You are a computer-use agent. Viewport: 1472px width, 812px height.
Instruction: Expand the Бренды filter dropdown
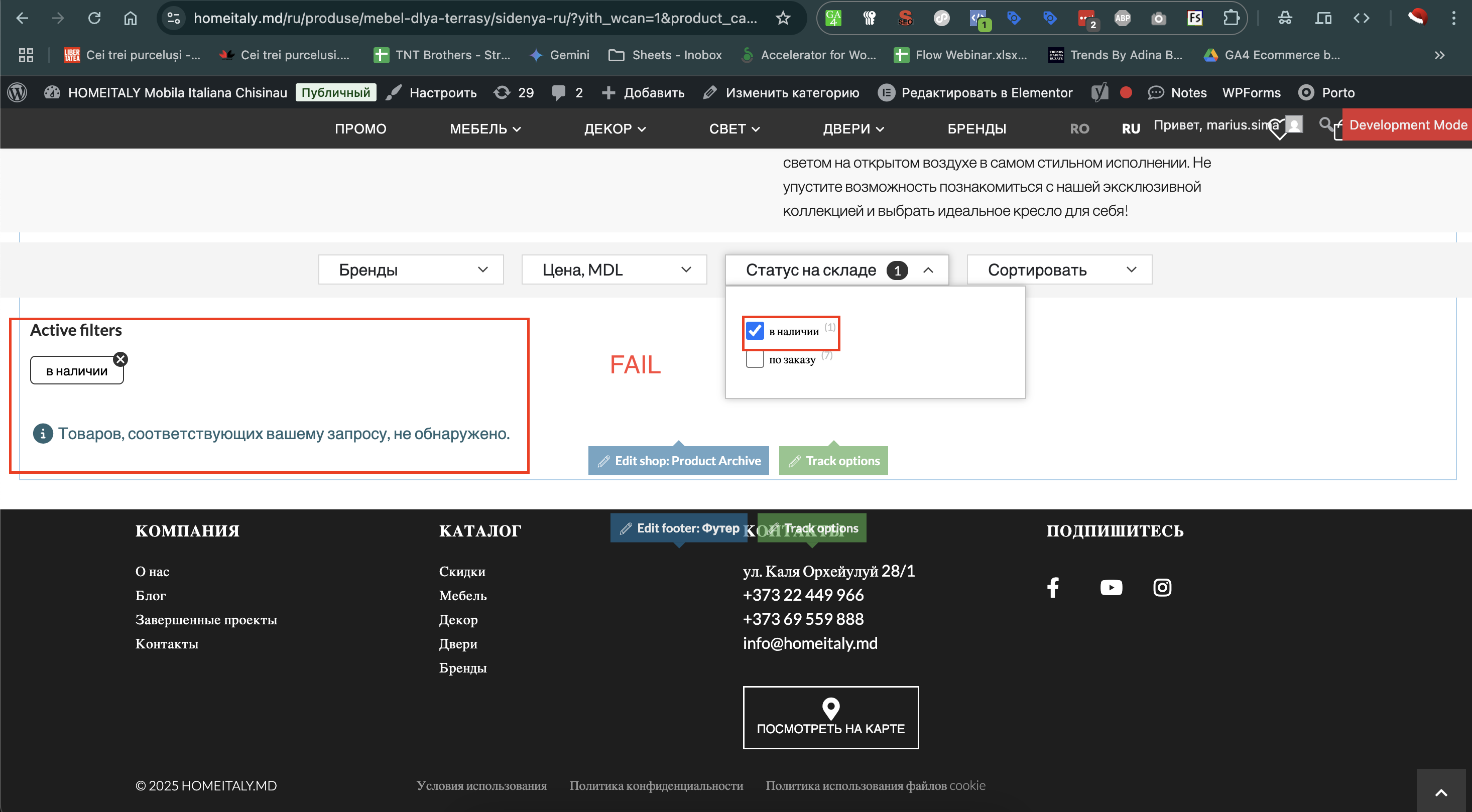click(x=411, y=269)
